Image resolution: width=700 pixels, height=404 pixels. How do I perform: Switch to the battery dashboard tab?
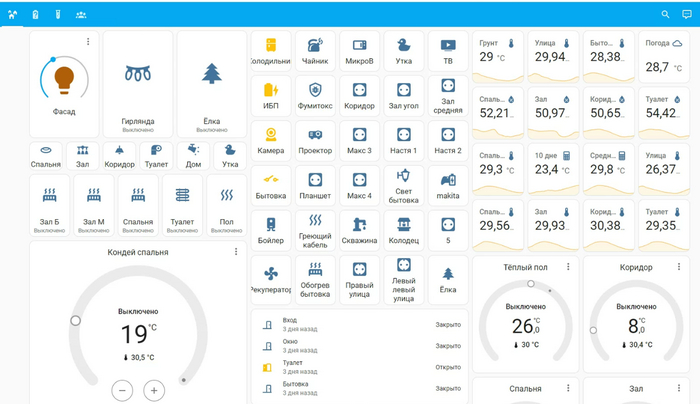pos(35,14)
